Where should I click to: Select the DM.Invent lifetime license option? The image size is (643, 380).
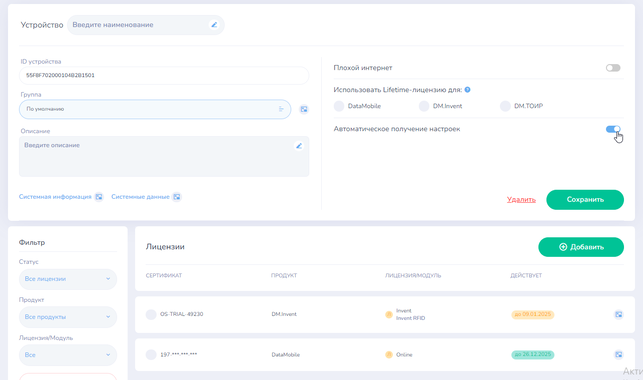424,106
